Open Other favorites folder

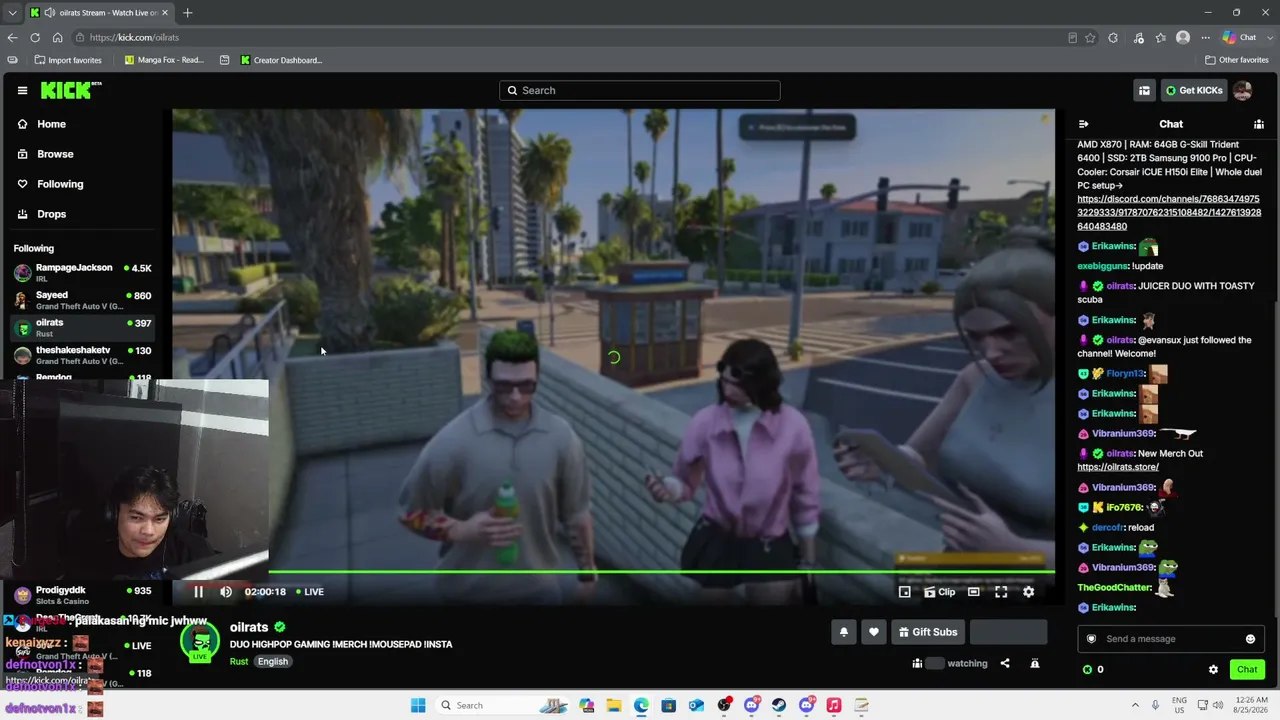(1237, 60)
